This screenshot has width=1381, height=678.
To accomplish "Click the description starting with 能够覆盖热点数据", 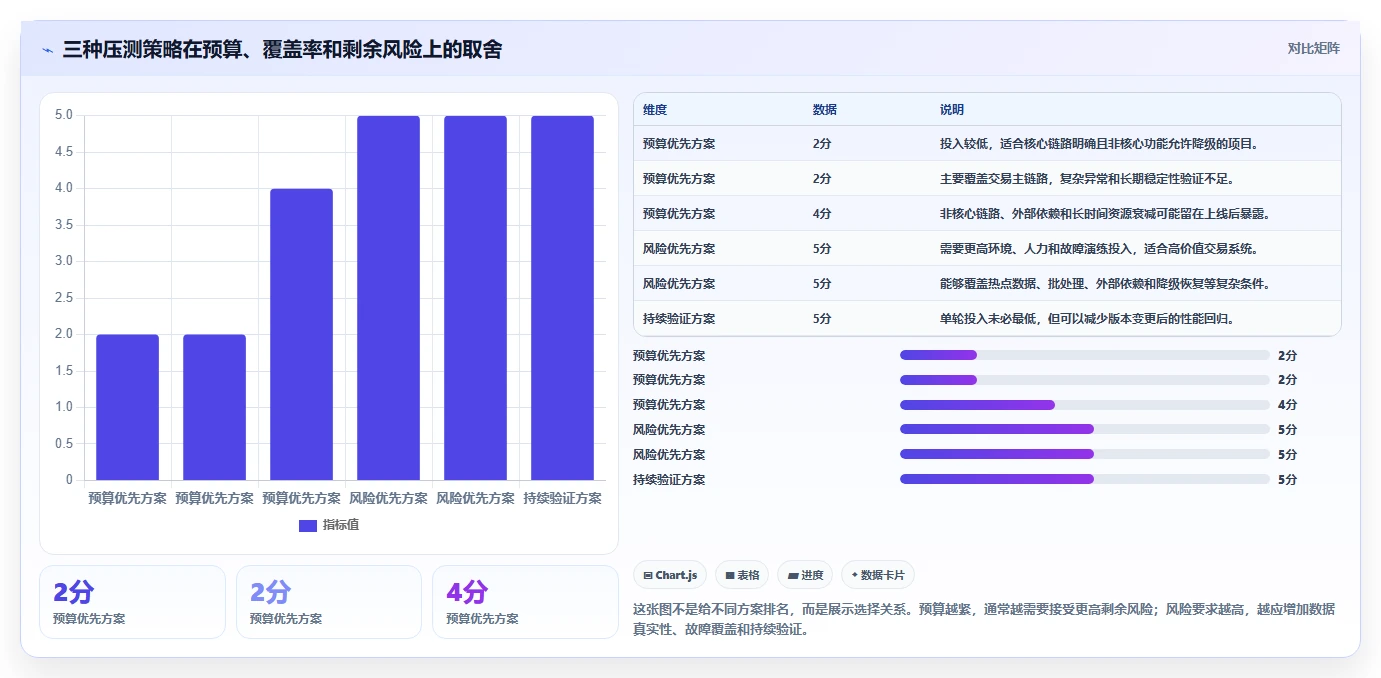I will 1105,284.
